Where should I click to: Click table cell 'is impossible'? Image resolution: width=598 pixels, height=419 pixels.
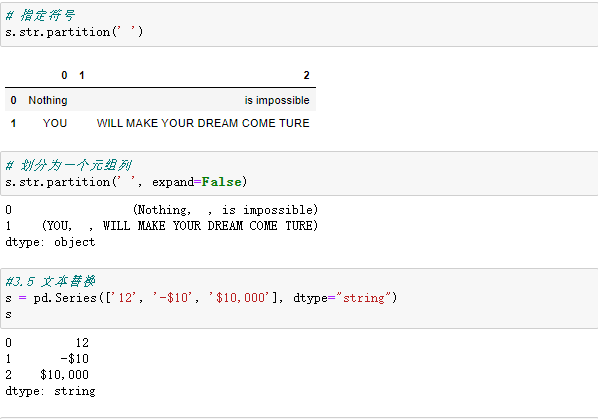point(277,100)
